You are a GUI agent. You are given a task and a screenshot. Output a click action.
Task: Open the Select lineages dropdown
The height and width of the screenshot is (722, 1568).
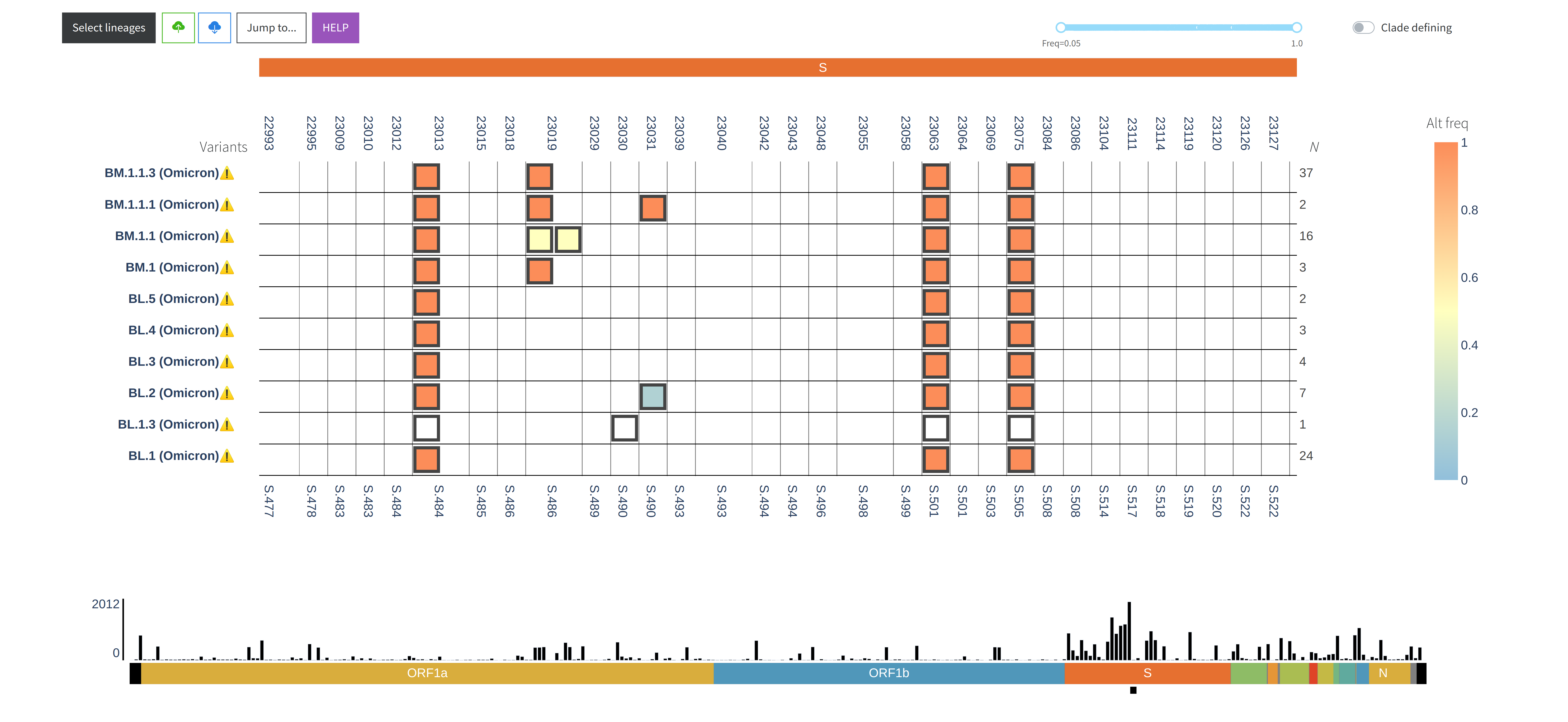point(108,27)
